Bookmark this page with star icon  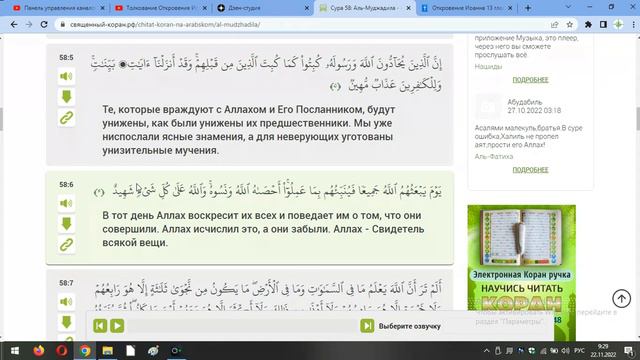[x=569, y=24]
